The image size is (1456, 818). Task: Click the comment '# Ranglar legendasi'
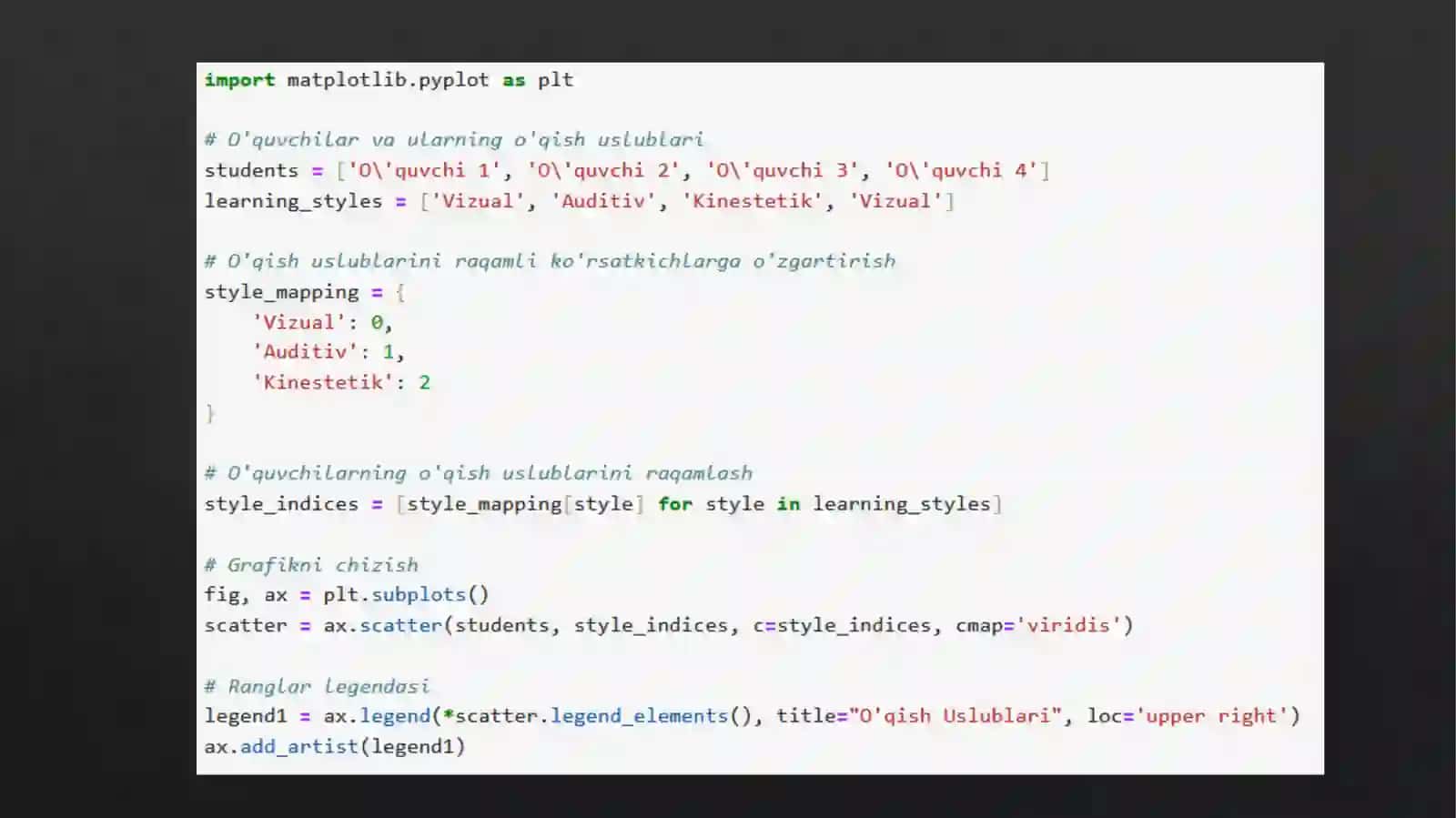click(317, 686)
